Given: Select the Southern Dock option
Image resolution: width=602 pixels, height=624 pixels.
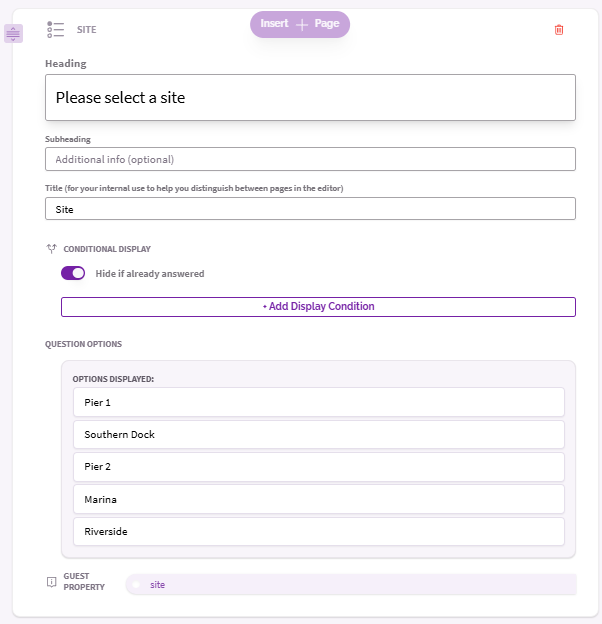Looking at the screenshot, I should pyautogui.click(x=319, y=435).
